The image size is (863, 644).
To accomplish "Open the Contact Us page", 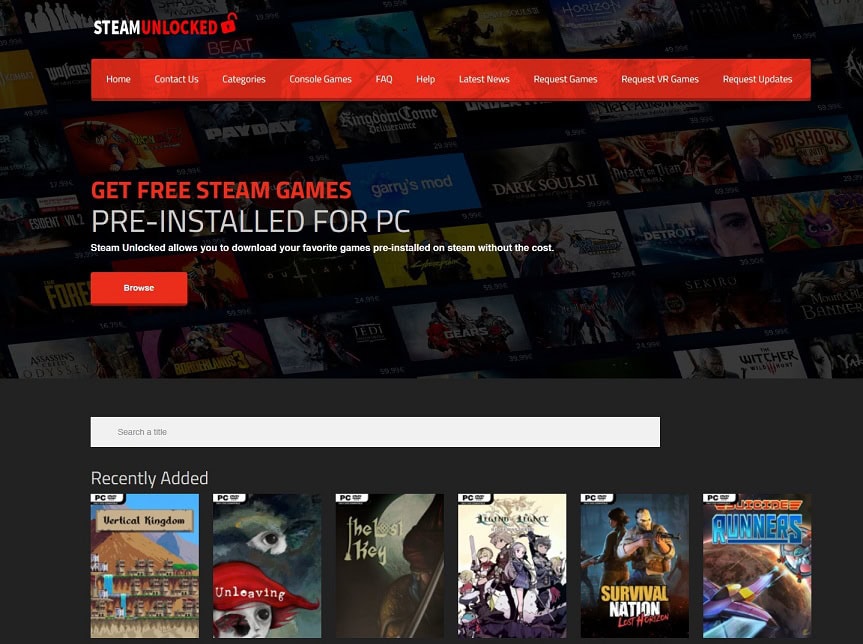I will (176, 79).
